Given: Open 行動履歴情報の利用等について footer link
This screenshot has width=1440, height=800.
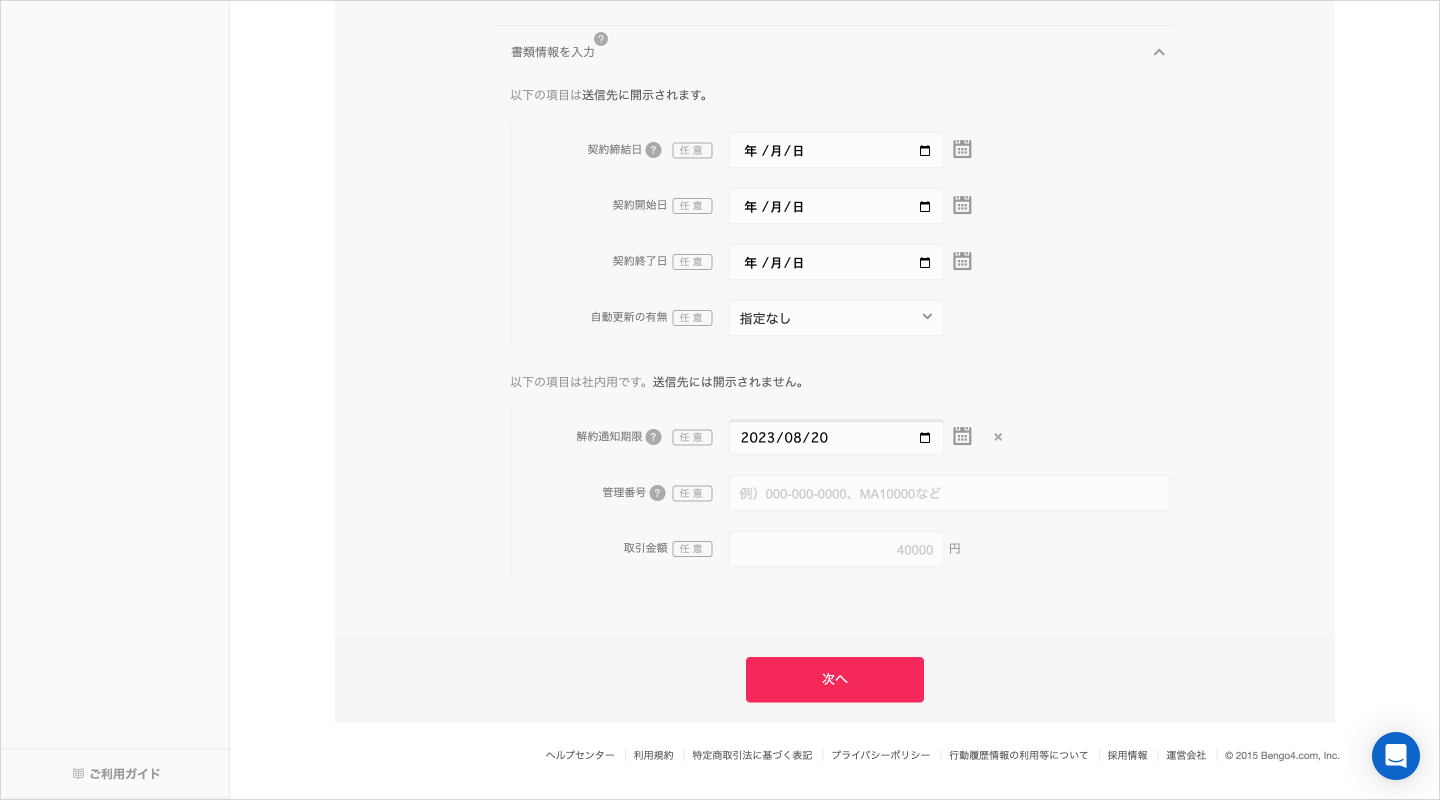Looking at the screenshot, I should (1019, 756).
